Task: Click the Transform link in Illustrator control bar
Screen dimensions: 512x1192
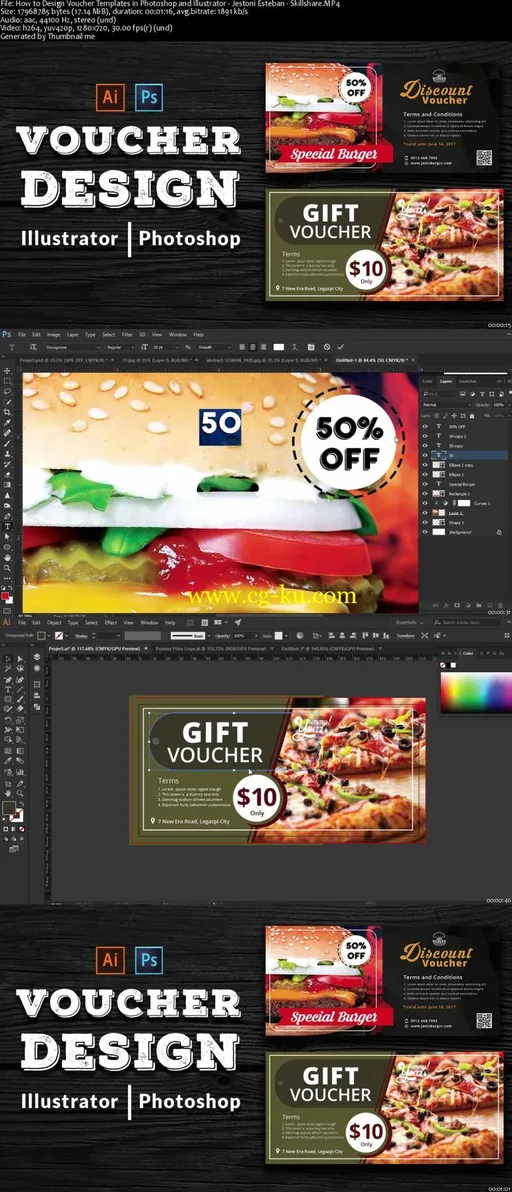Action: point(406,636)
